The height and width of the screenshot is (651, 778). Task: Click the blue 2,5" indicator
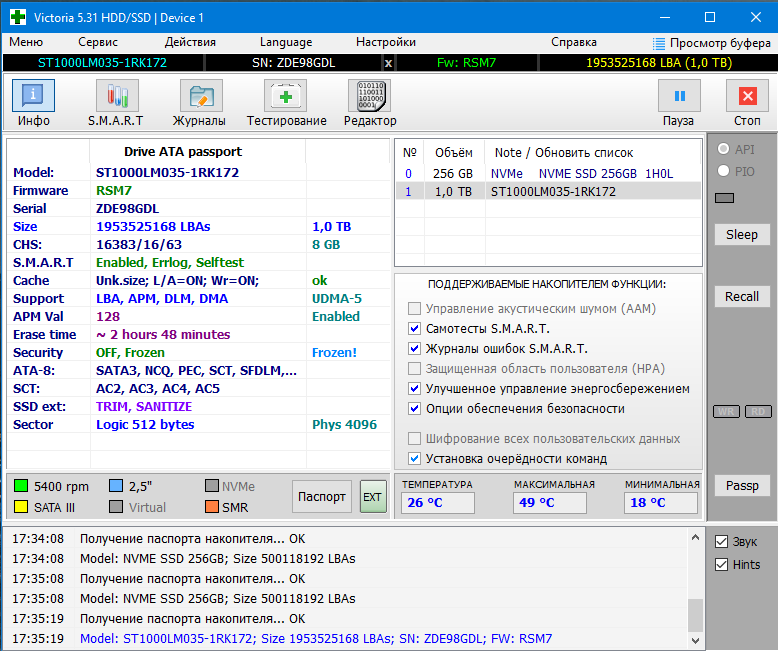tap(116, 486)
